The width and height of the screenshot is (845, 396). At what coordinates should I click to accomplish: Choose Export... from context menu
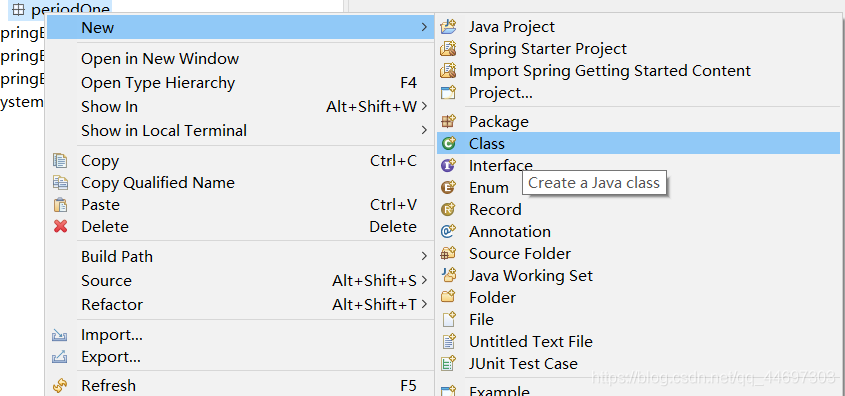pyautogui.click(x=239, y=357)
